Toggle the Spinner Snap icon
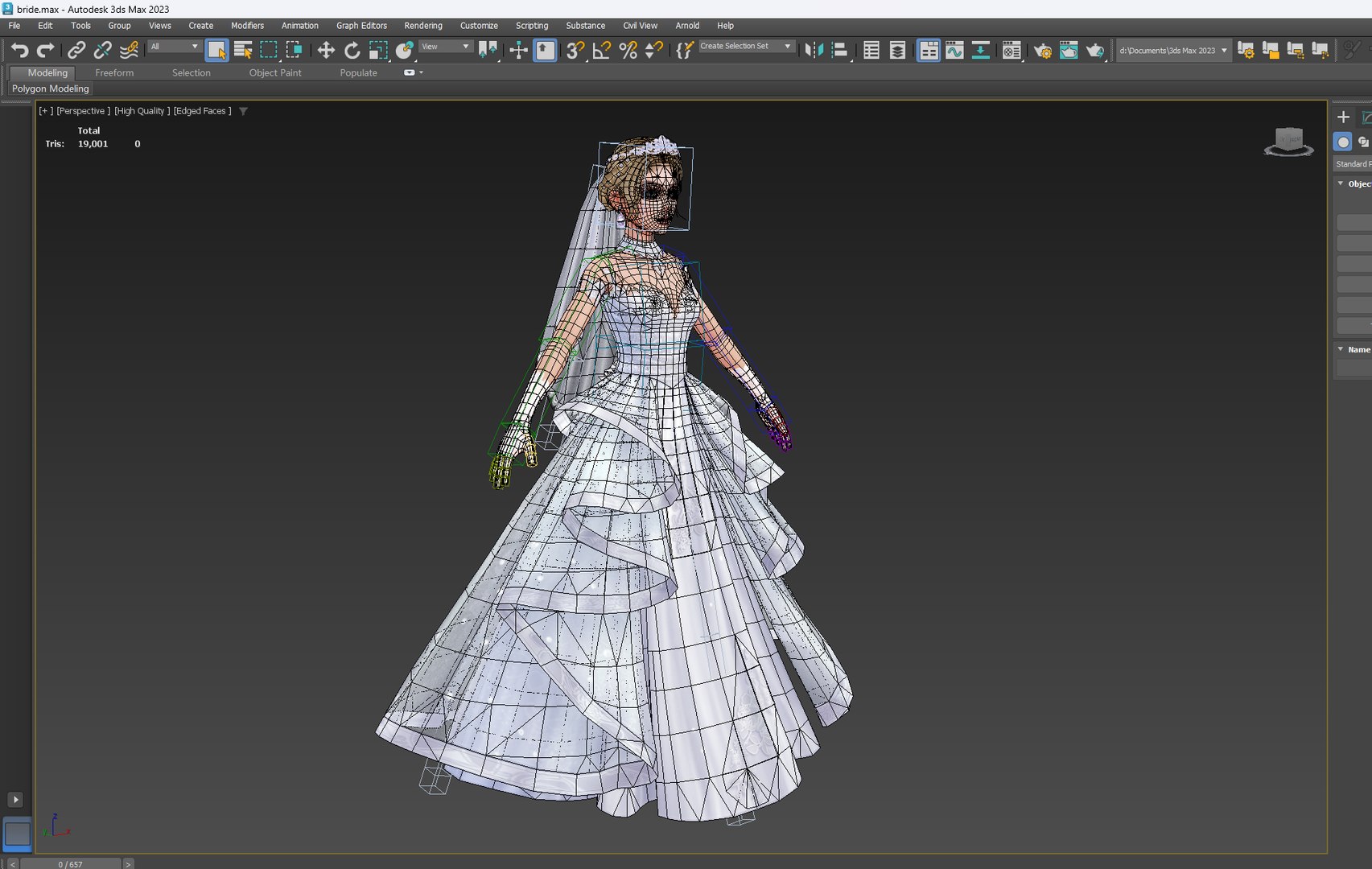 point(654,51)
